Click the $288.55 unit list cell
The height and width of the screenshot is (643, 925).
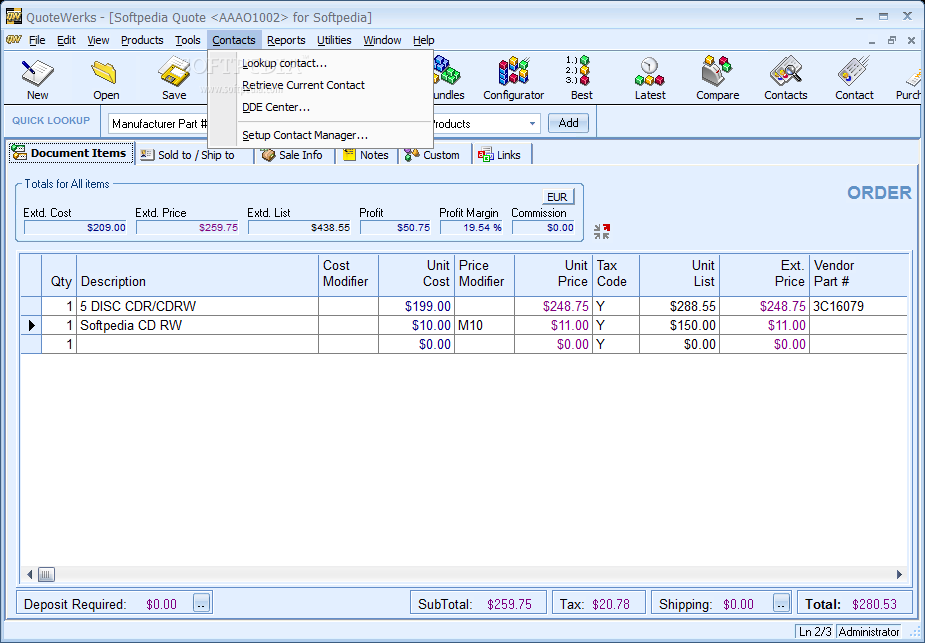coord(679,306)
